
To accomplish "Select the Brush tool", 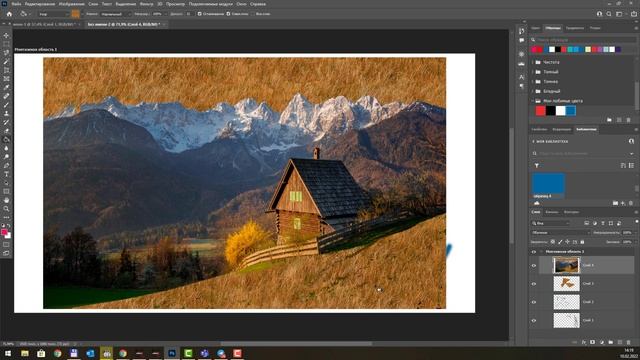I will pyautogui.click(x=6, y=105).
